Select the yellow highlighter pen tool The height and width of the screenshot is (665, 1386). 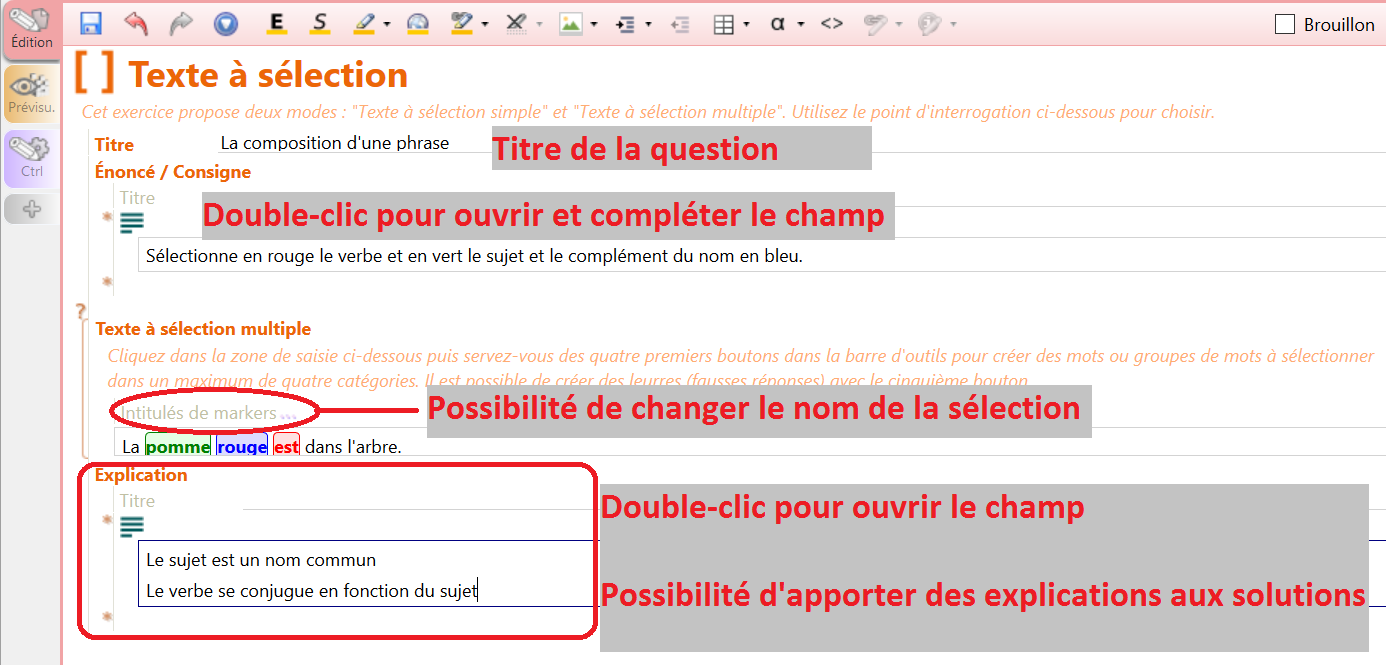click(x=365, y=24)
